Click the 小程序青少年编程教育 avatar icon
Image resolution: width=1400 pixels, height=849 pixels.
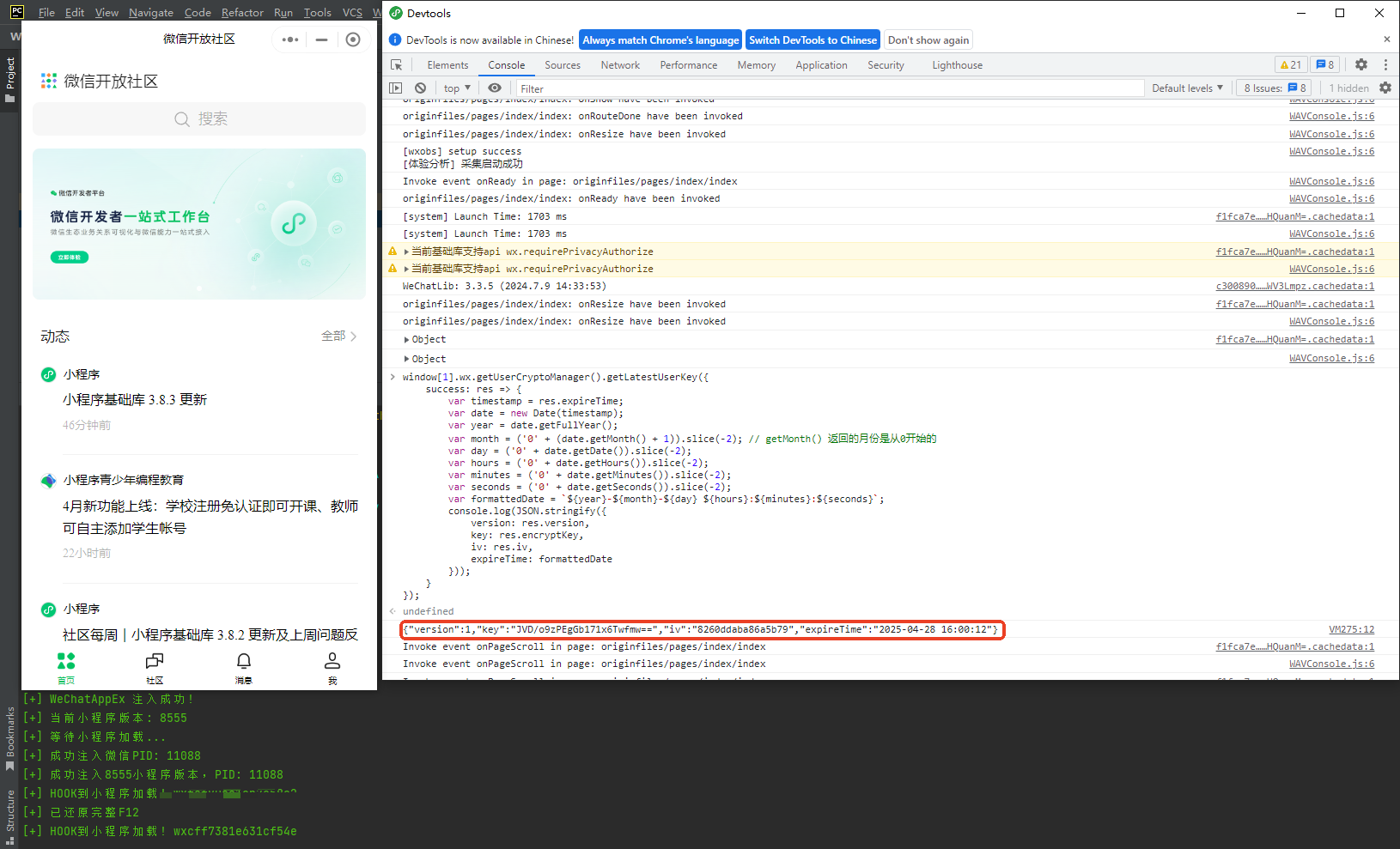pyautogui.click(x=49, y=480)
